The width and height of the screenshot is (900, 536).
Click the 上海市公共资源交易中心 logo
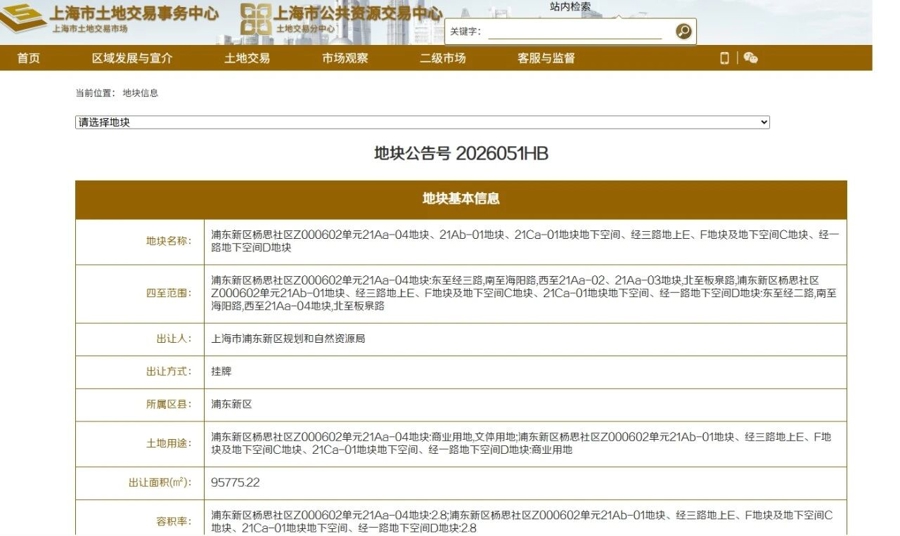tap(341, 19)
